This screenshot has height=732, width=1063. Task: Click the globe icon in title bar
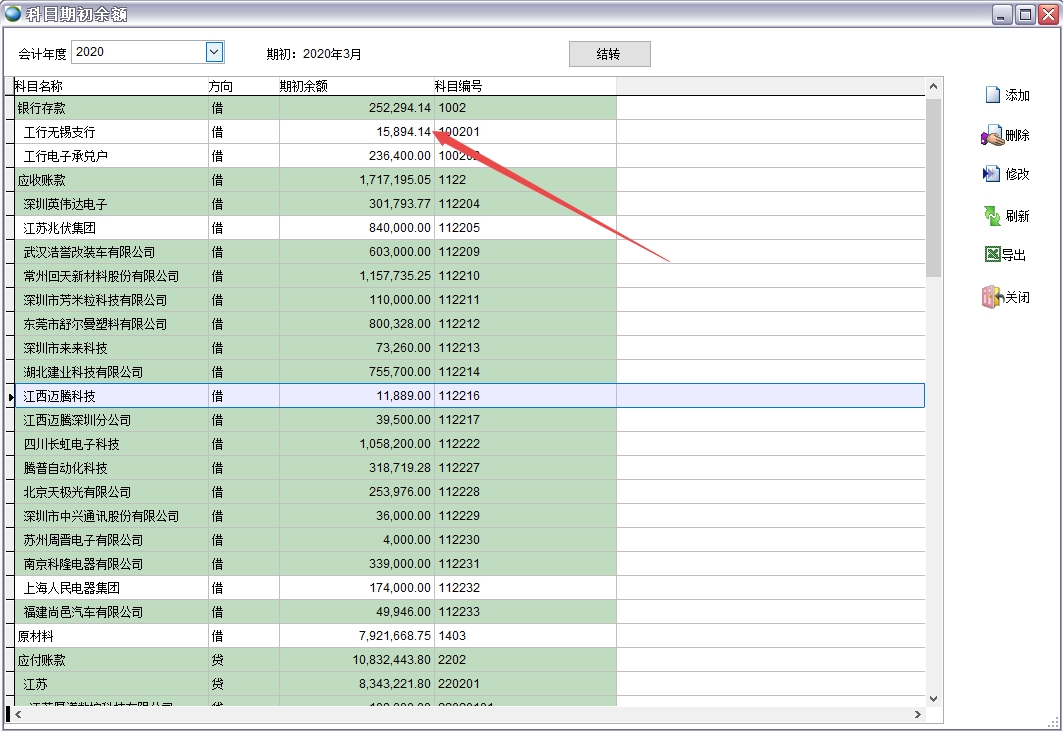coord(13,14)
